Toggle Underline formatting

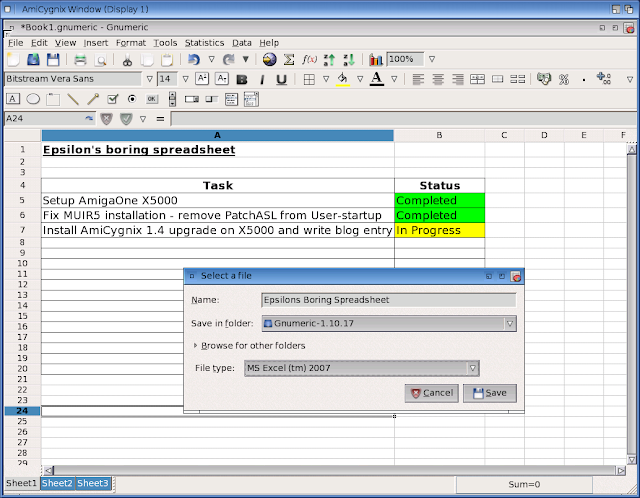coord(281,79)
